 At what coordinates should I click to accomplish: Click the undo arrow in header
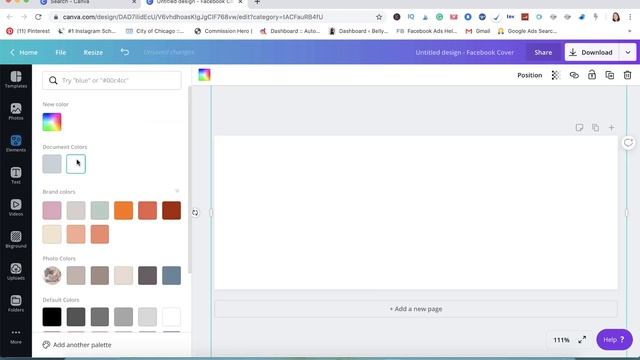(x=125, y=52)
